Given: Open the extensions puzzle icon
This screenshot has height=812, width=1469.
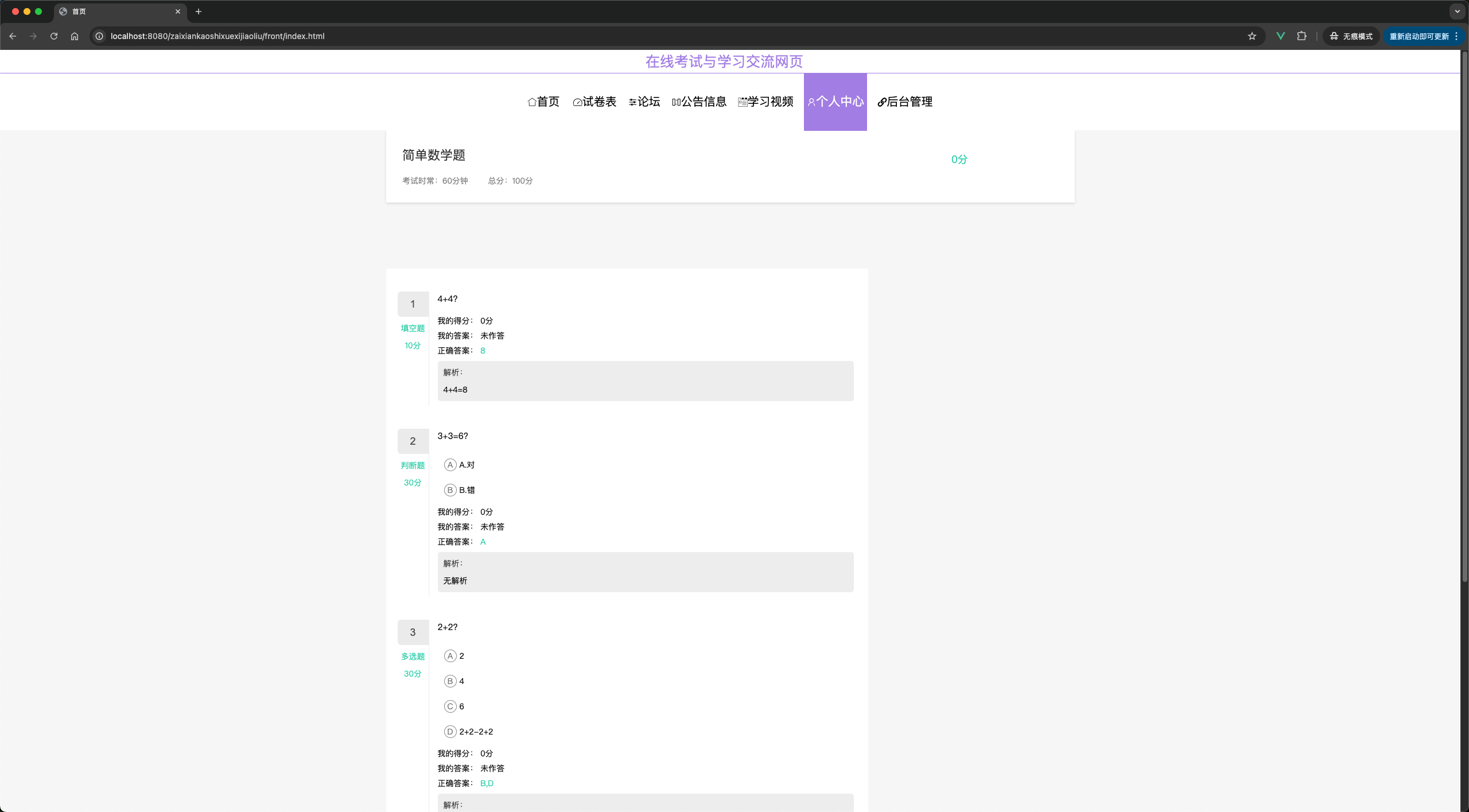Looking at the screenshot, I should [1301, 36].
